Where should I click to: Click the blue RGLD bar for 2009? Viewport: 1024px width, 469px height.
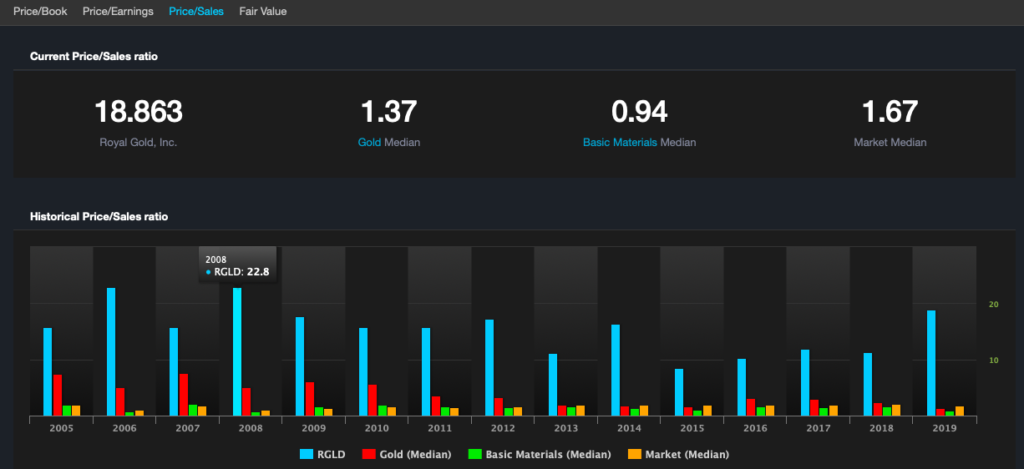(x=300, y=366)
